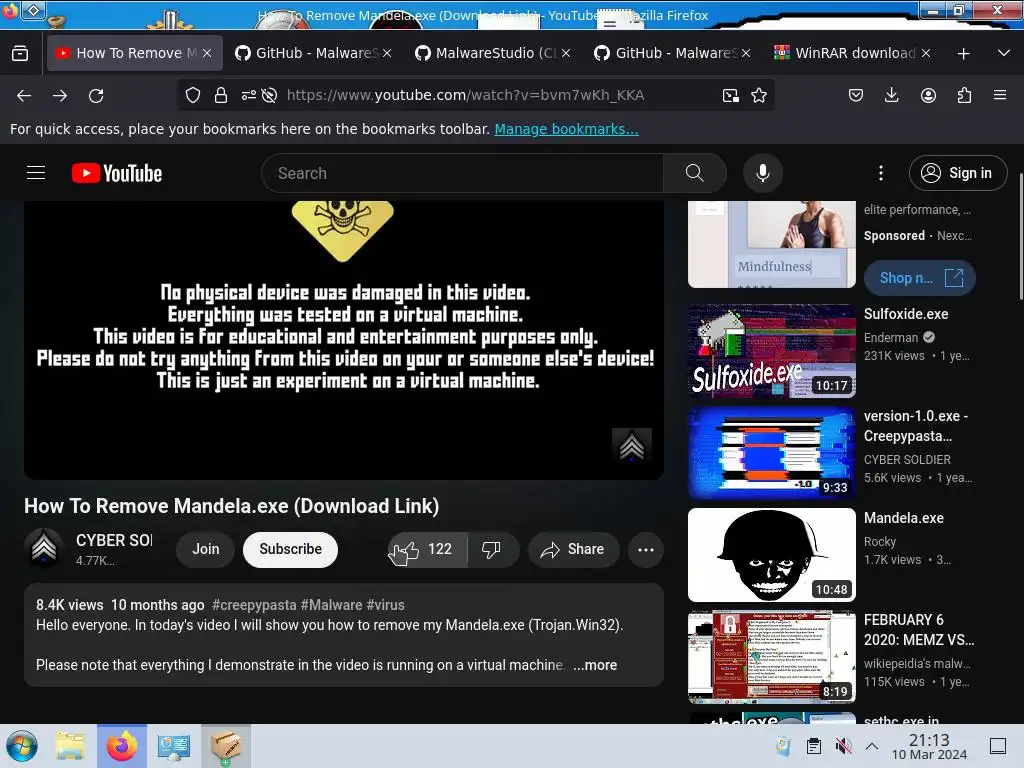Click the Join button
This screenshot has height=768, width=1024.
point(206,549)
